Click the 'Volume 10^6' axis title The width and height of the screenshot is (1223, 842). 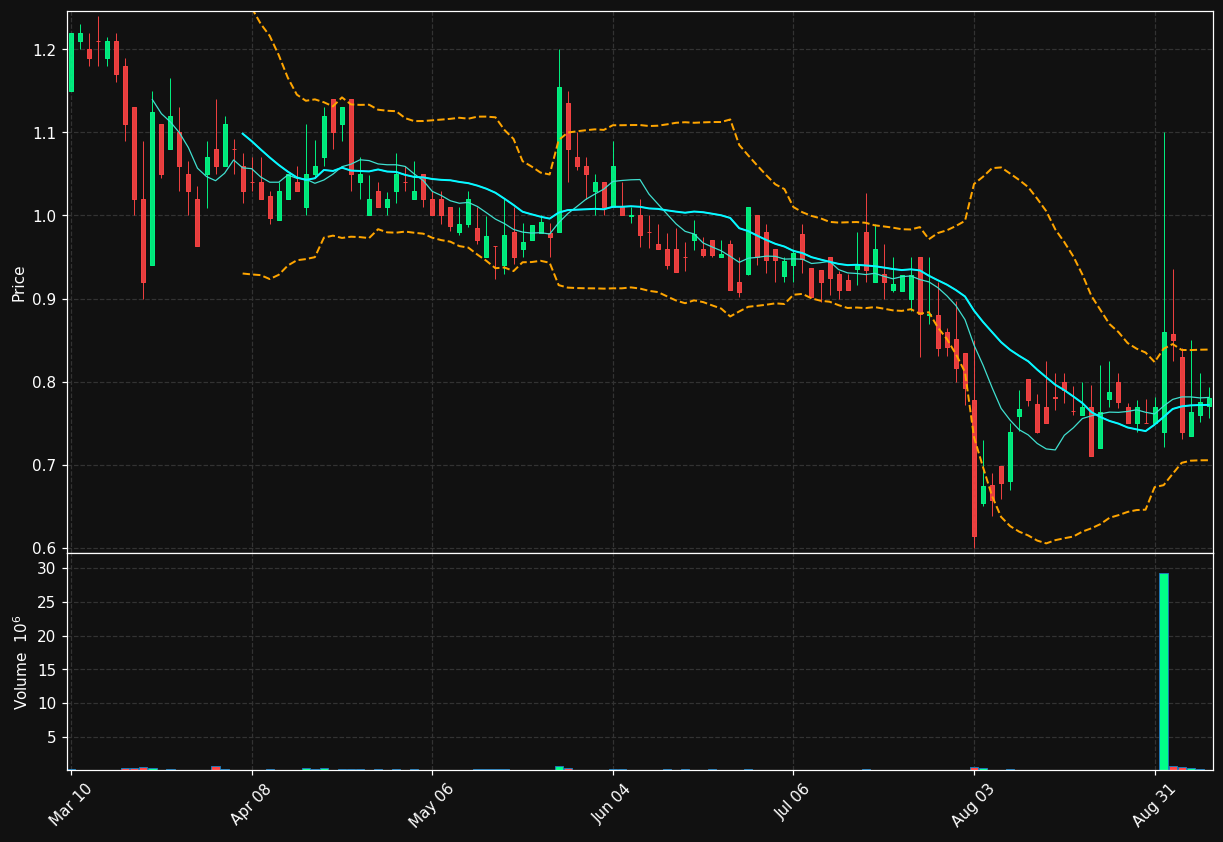[19, 662]
